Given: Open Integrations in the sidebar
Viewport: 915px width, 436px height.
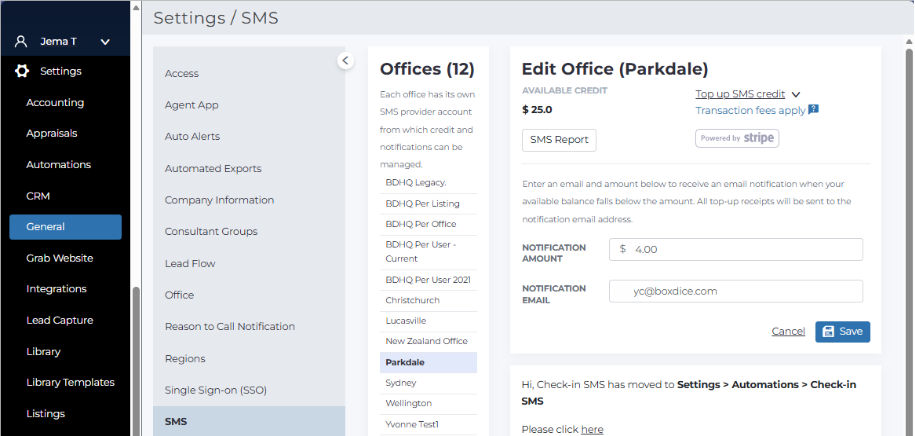Looking at the screenshot, I should (x=56, y=289).
